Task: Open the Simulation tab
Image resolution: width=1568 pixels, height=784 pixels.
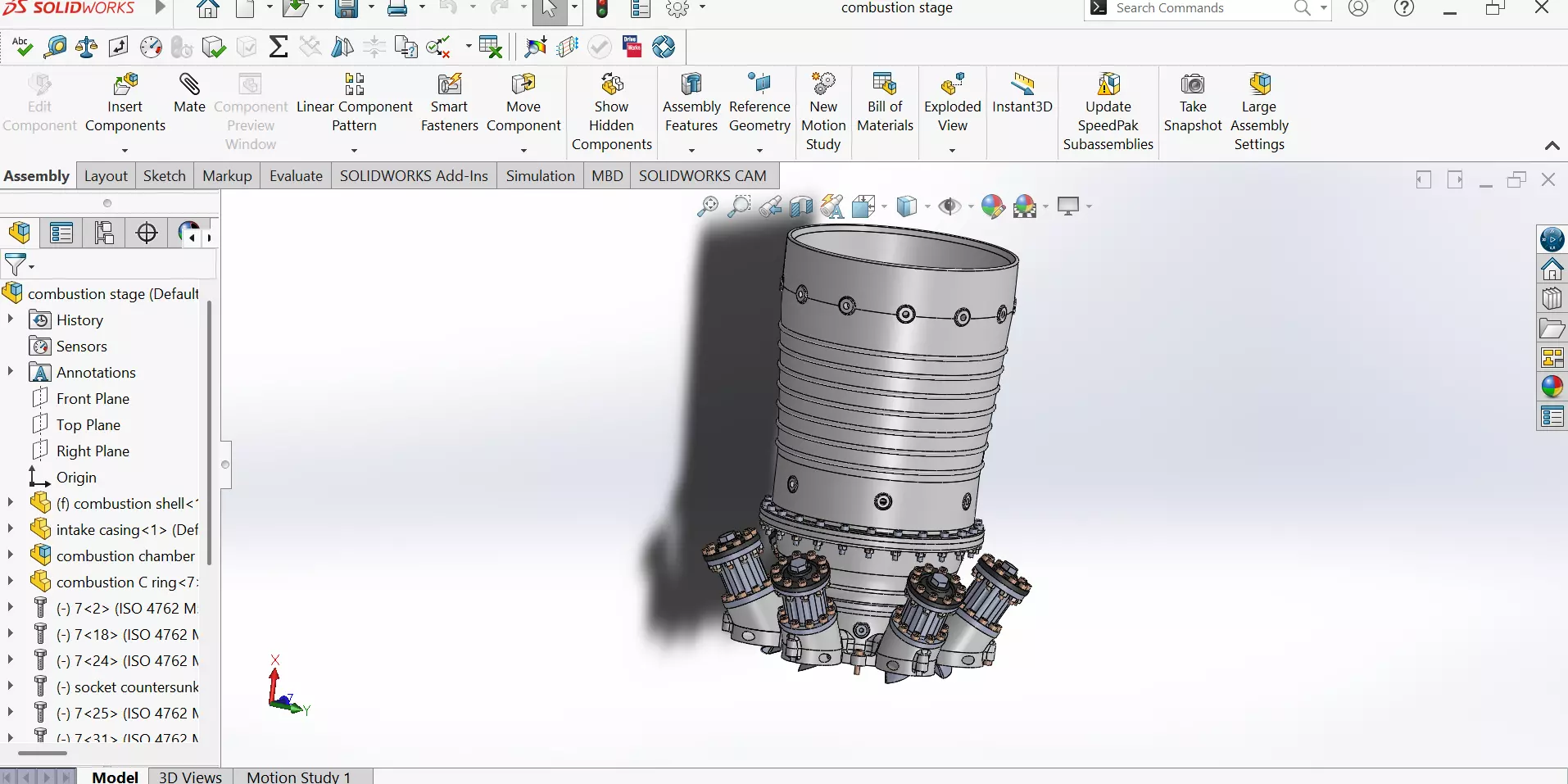Action: point(540,176)
